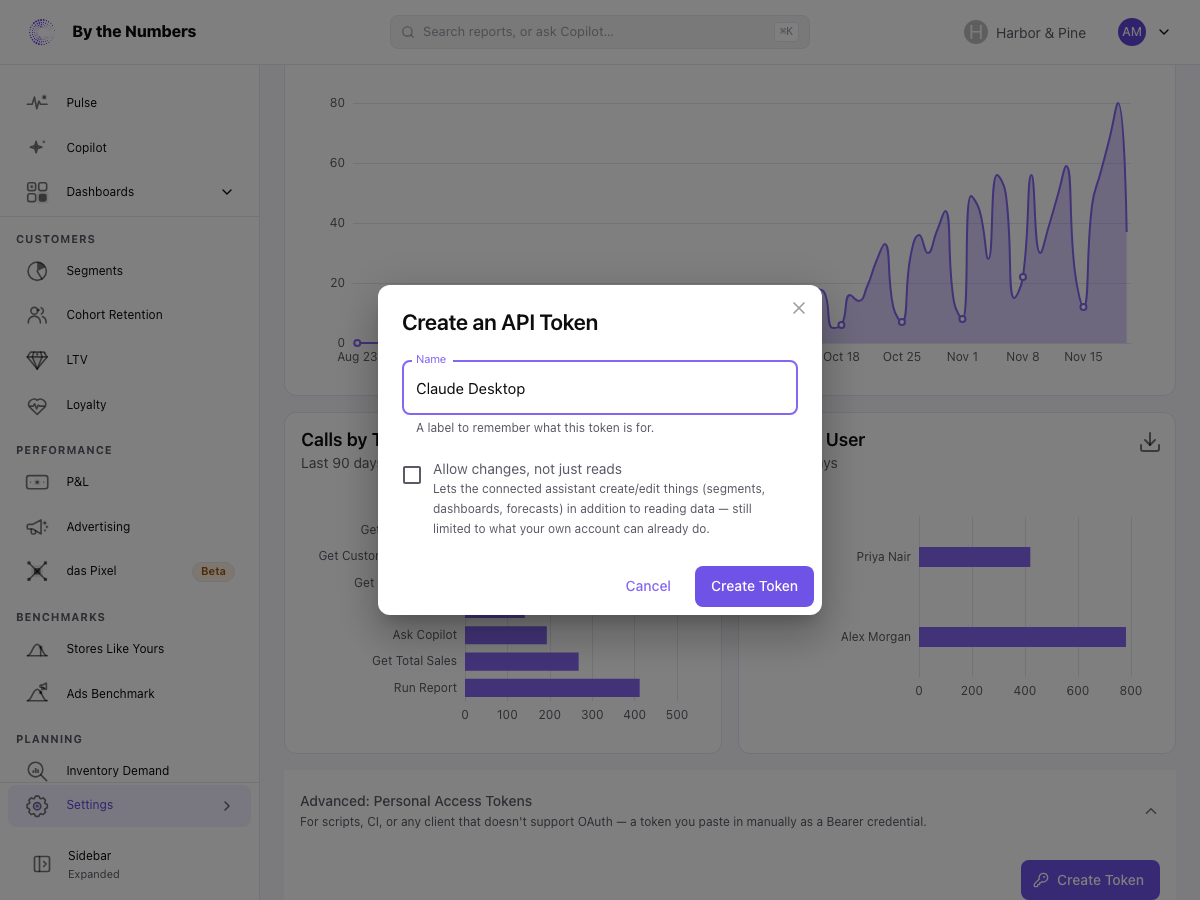Click the Advanced: Personal Access Tokens heading

(x=416, y=801)
